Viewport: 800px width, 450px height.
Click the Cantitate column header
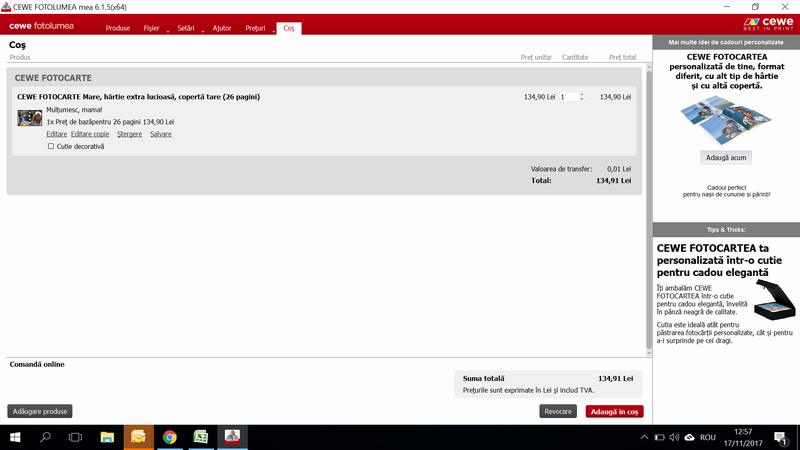575,57
